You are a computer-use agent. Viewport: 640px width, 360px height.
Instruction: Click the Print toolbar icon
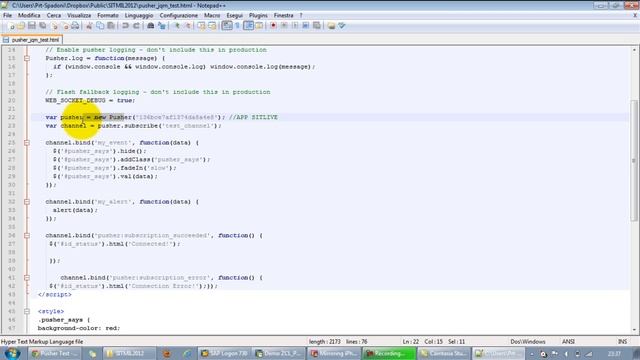(x=75, y=26)
